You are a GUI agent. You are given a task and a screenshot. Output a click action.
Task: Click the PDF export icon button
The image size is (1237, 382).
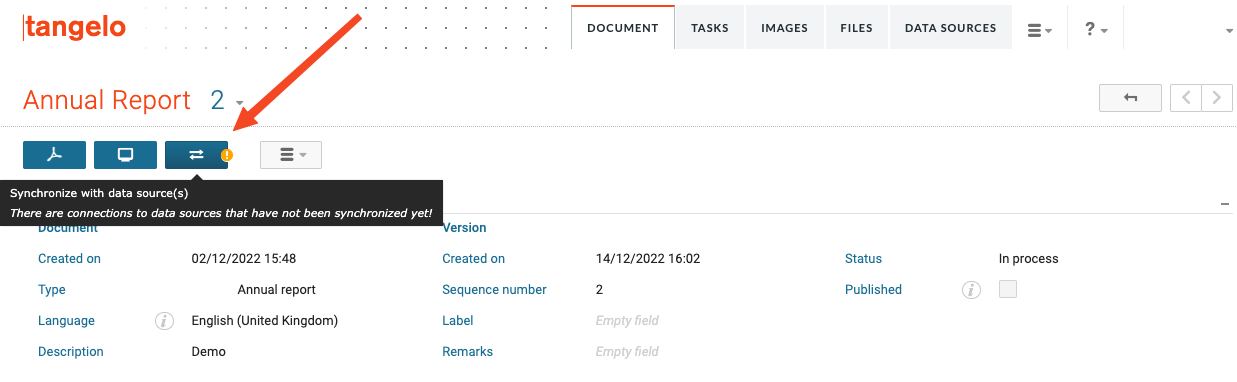click(x=54, y=155)
